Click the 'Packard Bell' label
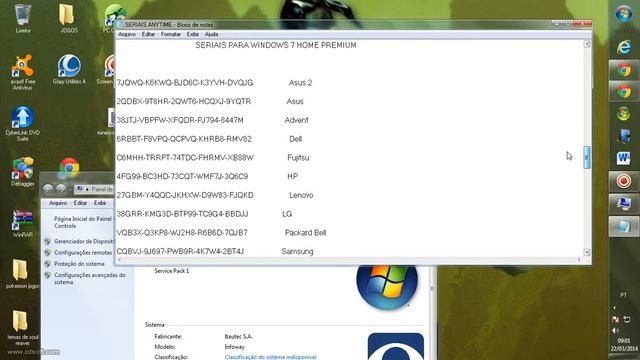Image resolution: width=640 pixels, height=360 pixels. (305, 233)
